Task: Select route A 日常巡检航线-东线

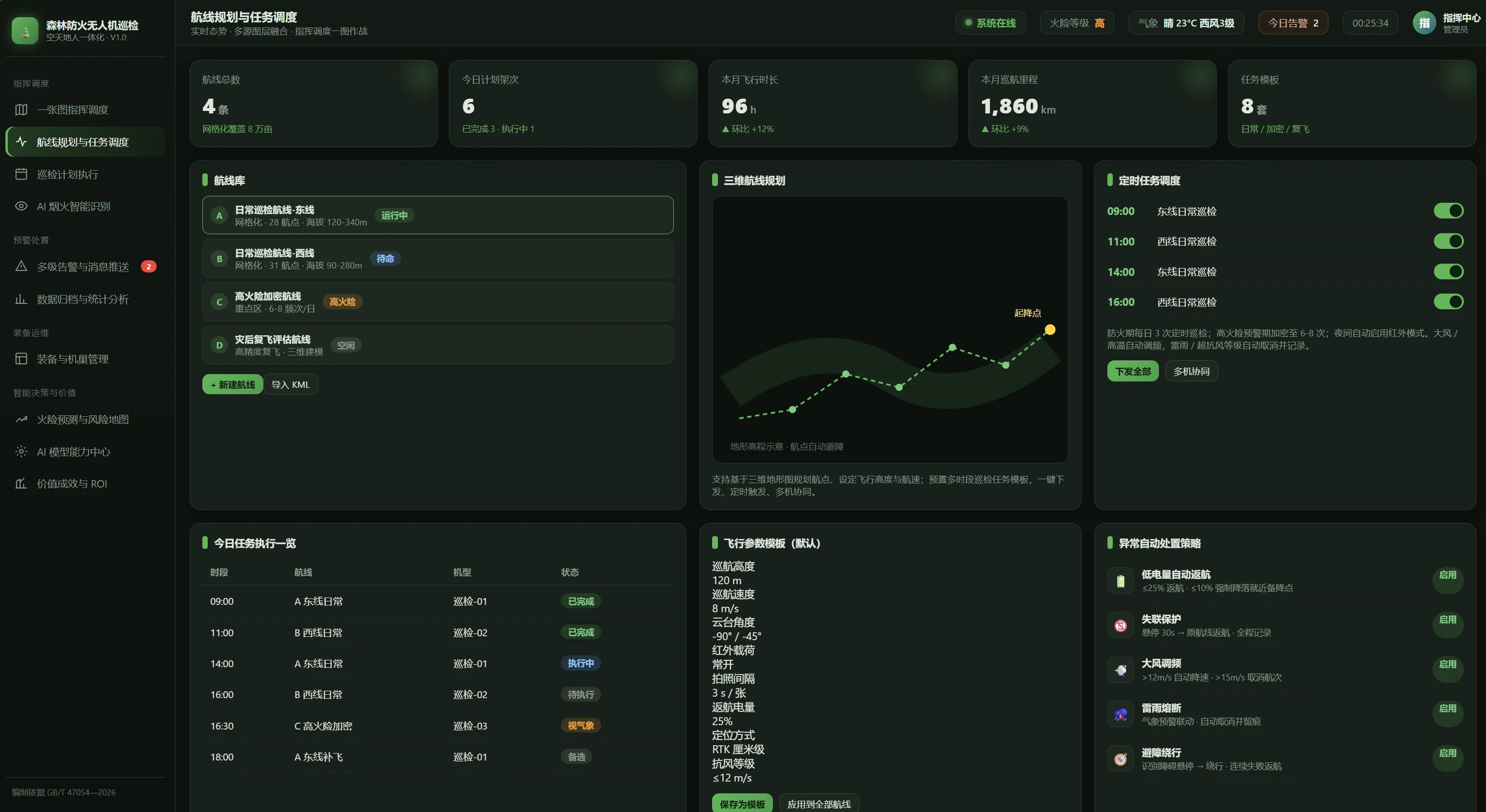Action: click(x=438, y=215)
